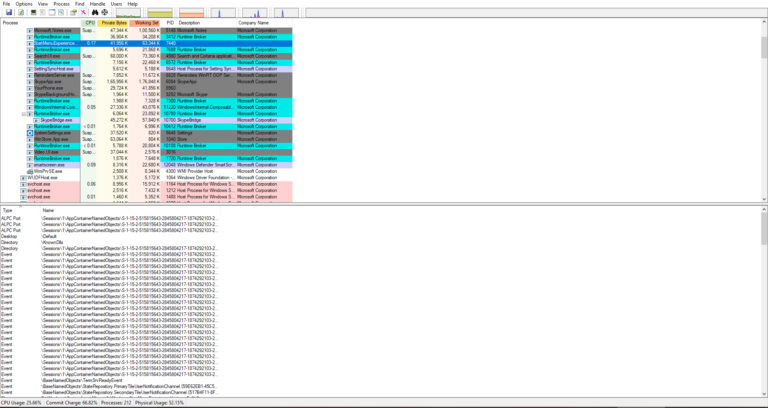Click the icon beside Microsoft.Notes.exe
The width and height of the screenshot is (768, 408).
point(30,30)
